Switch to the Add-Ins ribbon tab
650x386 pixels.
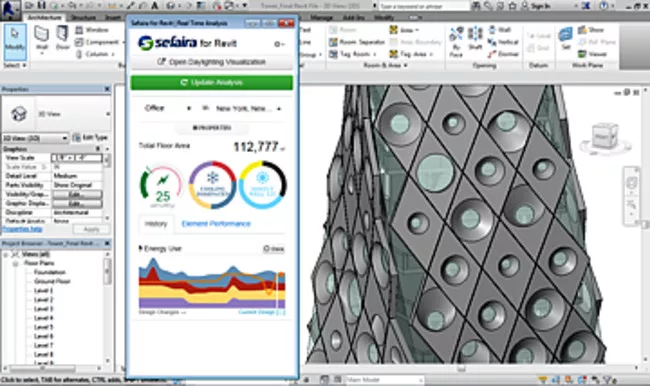pos(354,17)
